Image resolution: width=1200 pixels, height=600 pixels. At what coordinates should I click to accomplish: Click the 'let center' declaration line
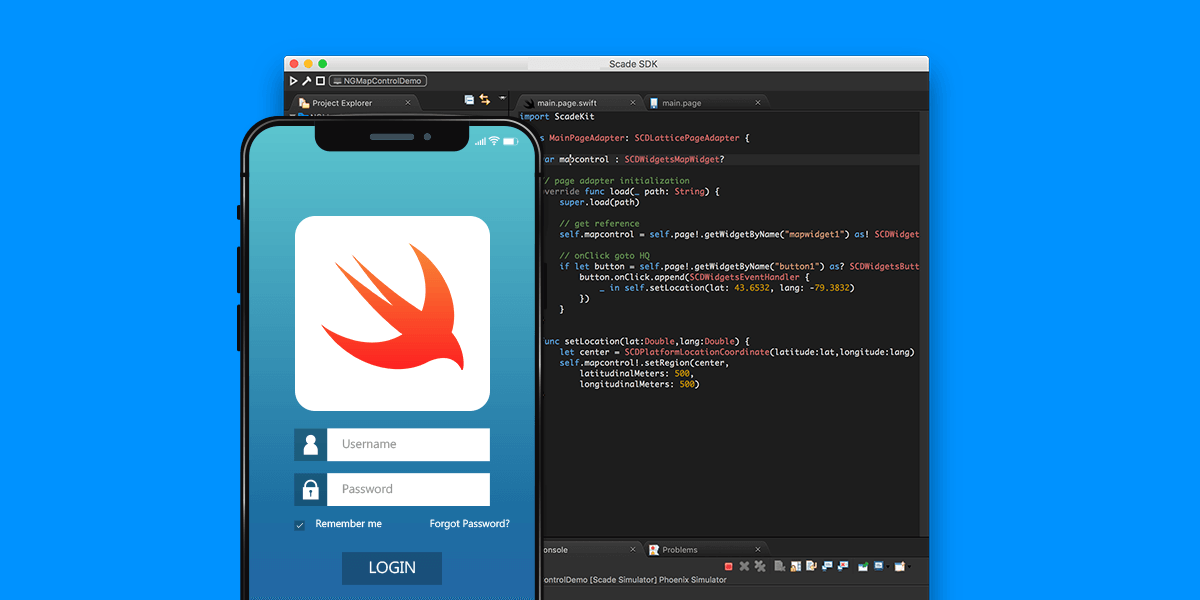737,352
